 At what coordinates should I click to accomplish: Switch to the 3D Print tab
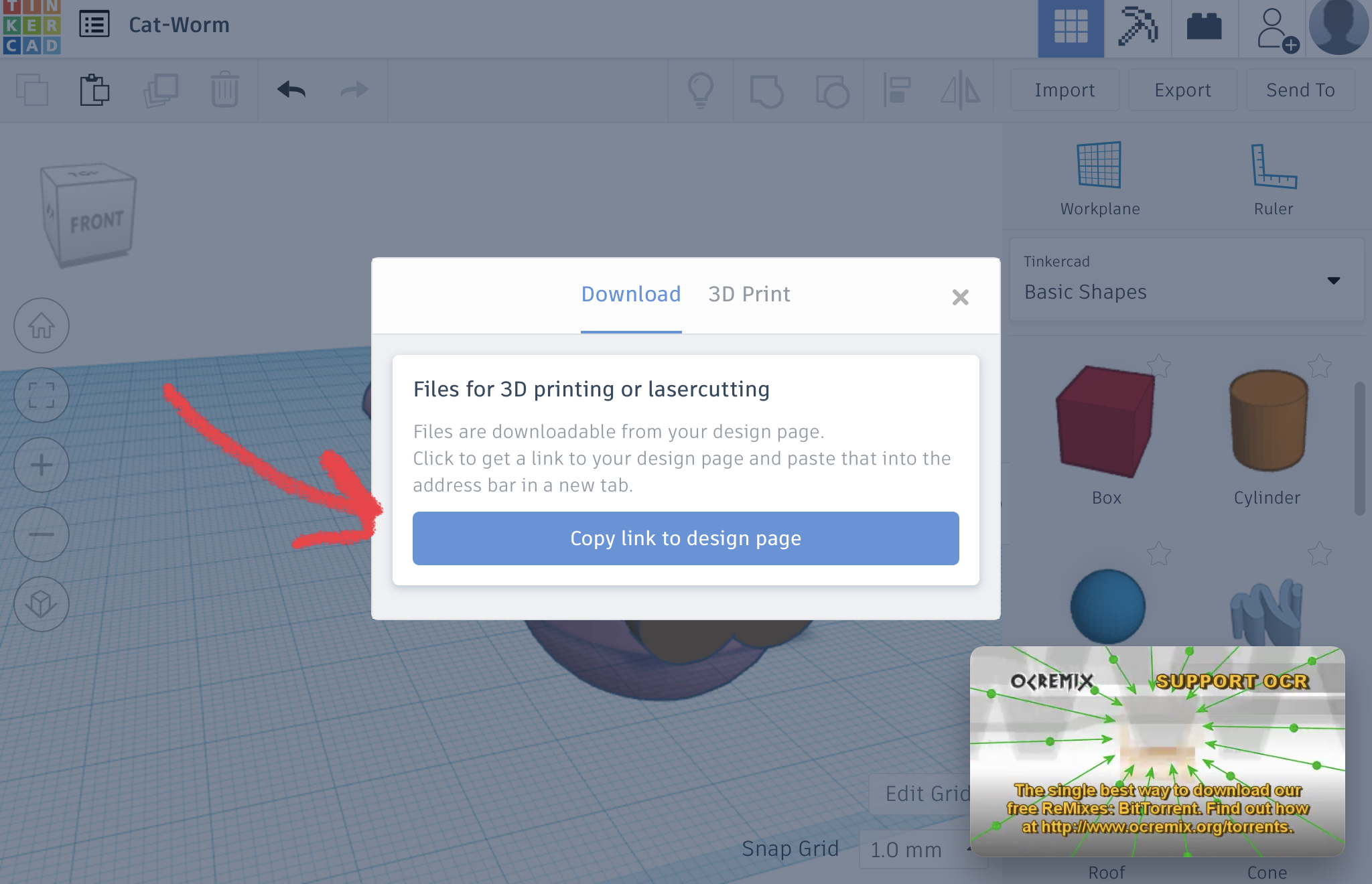749,294
